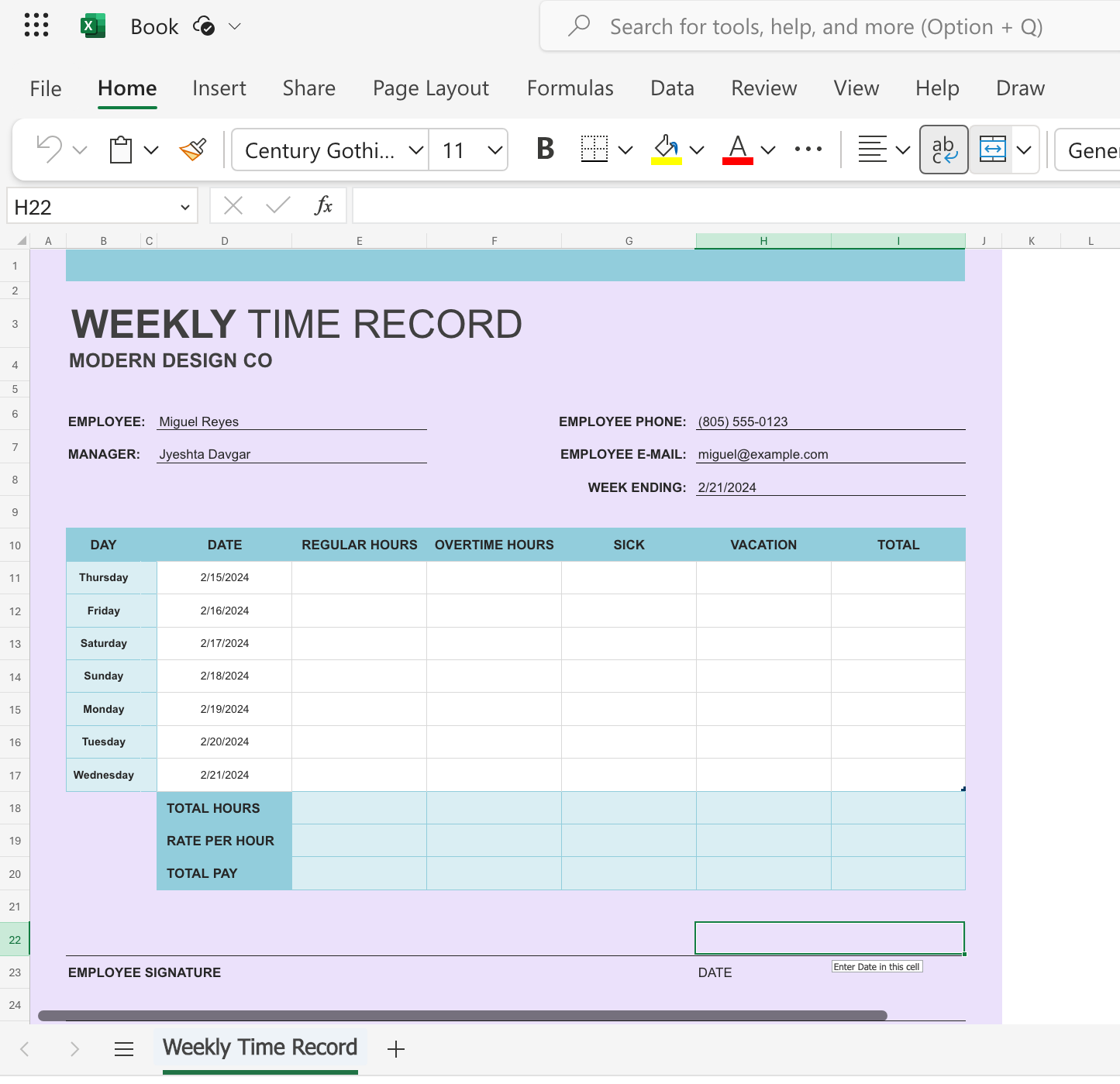Viewport: 1120px width, 1084px height.
Task: Open the fill color picker arrow
Action: coord(697,150)
